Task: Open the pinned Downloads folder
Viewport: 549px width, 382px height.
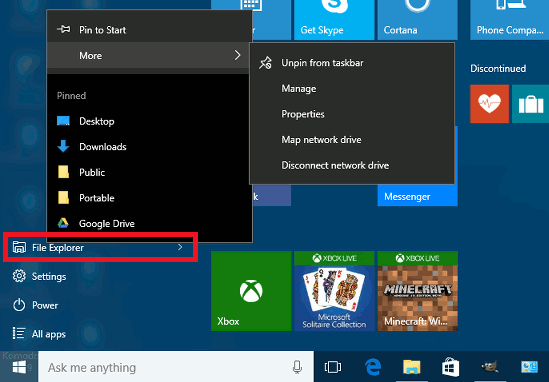Action: [x=149, y=147]
